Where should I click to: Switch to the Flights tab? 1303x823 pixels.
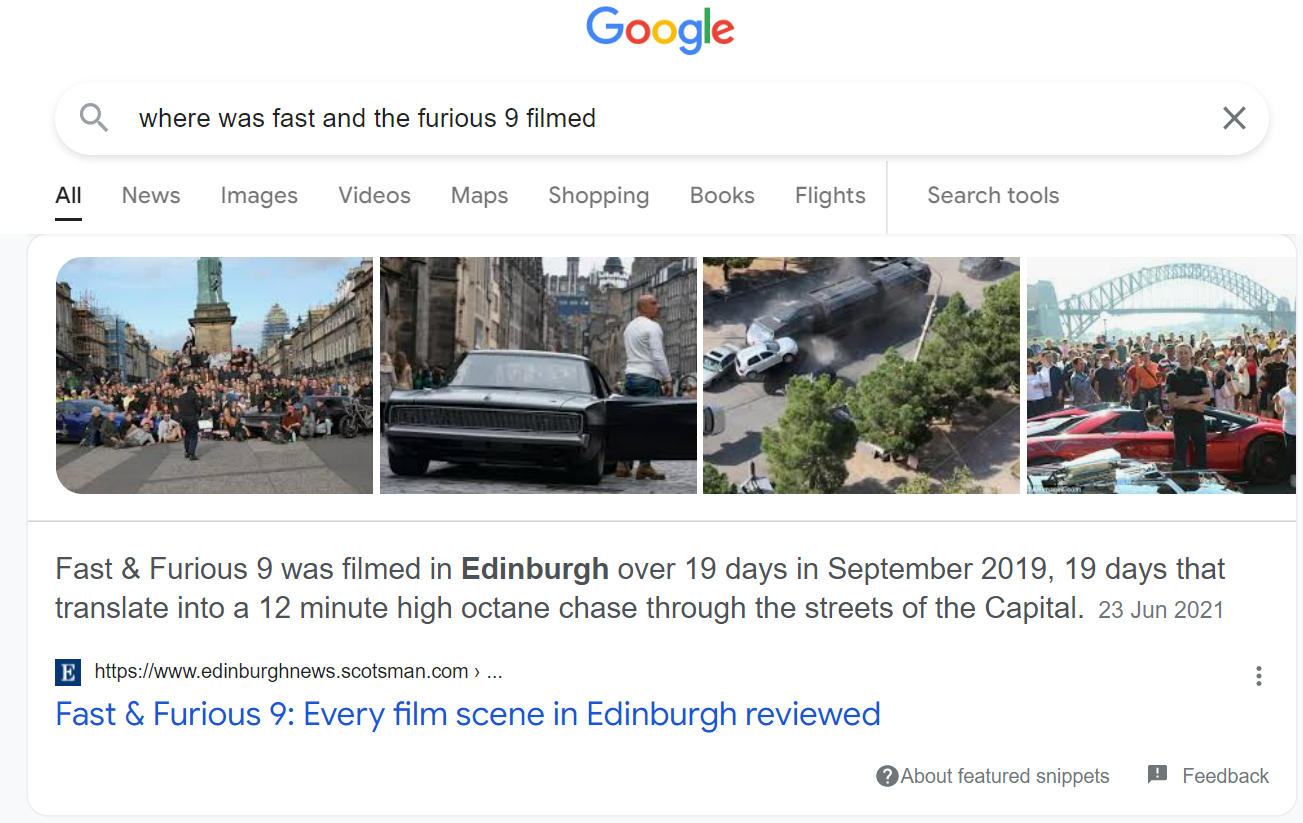pyautogui.click(x=830, y=195)
